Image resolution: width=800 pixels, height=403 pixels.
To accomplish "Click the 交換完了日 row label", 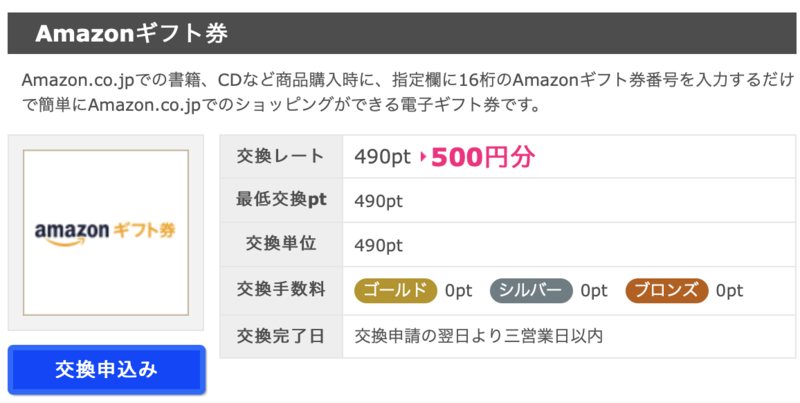I will (281, 336).
